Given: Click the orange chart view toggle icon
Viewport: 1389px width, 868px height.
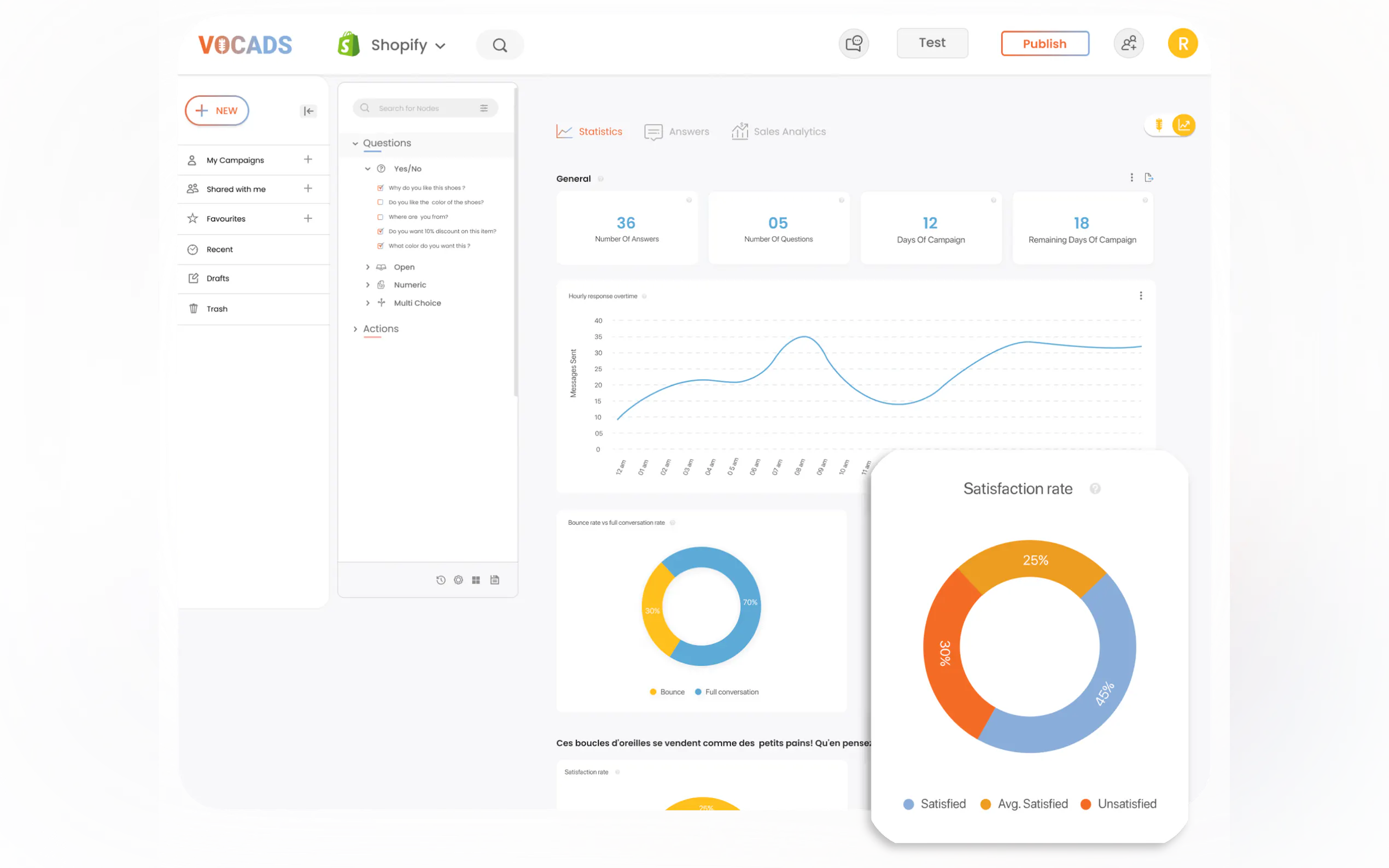Looking at the screenshot, I should [1183, 125].
